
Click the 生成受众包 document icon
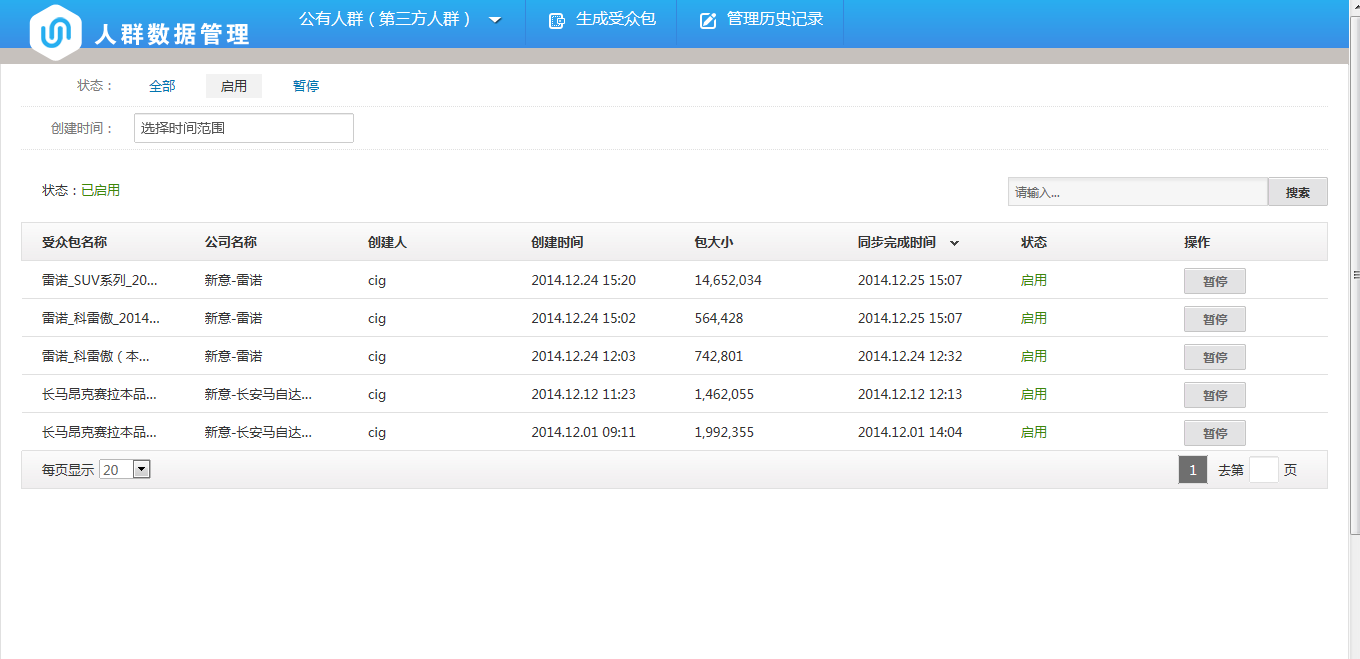coord(557,21)
